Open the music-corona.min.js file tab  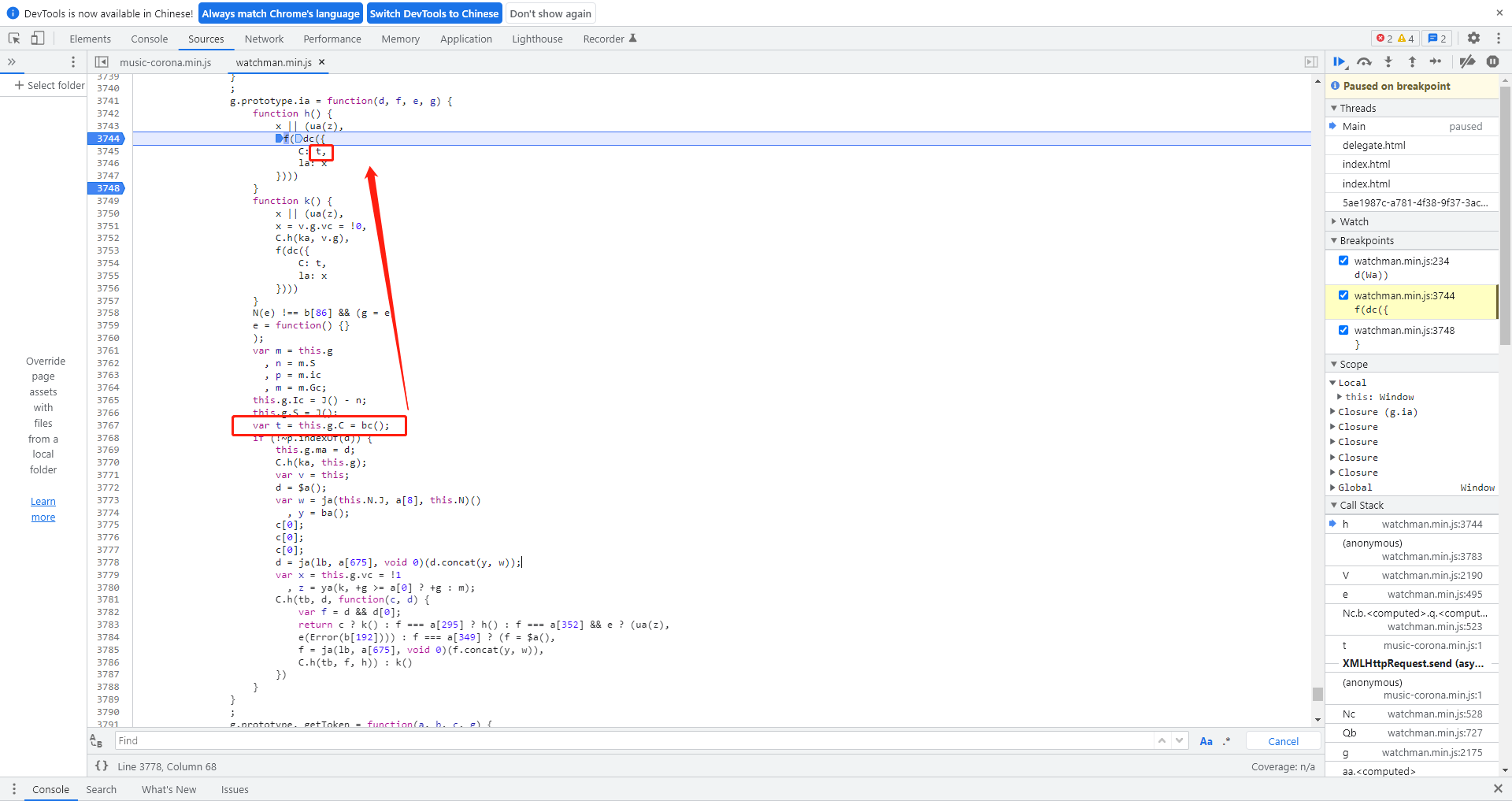(x=165, y=62)
